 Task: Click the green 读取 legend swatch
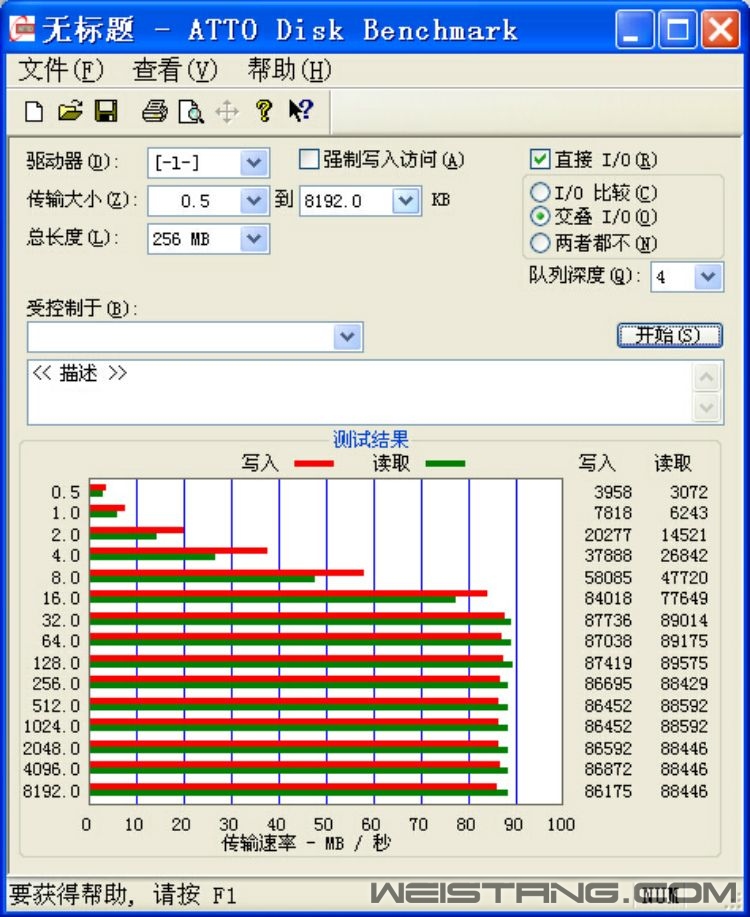(x=445, y=463)
